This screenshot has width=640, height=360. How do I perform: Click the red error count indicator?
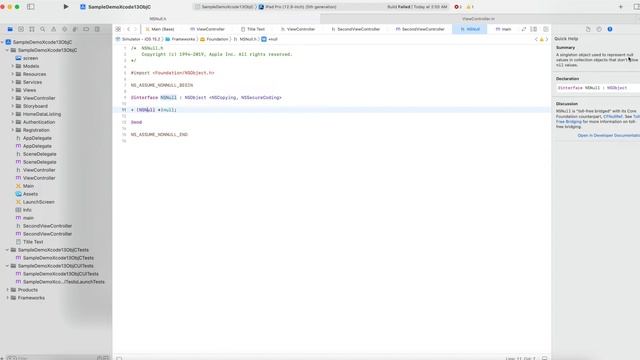458,7
